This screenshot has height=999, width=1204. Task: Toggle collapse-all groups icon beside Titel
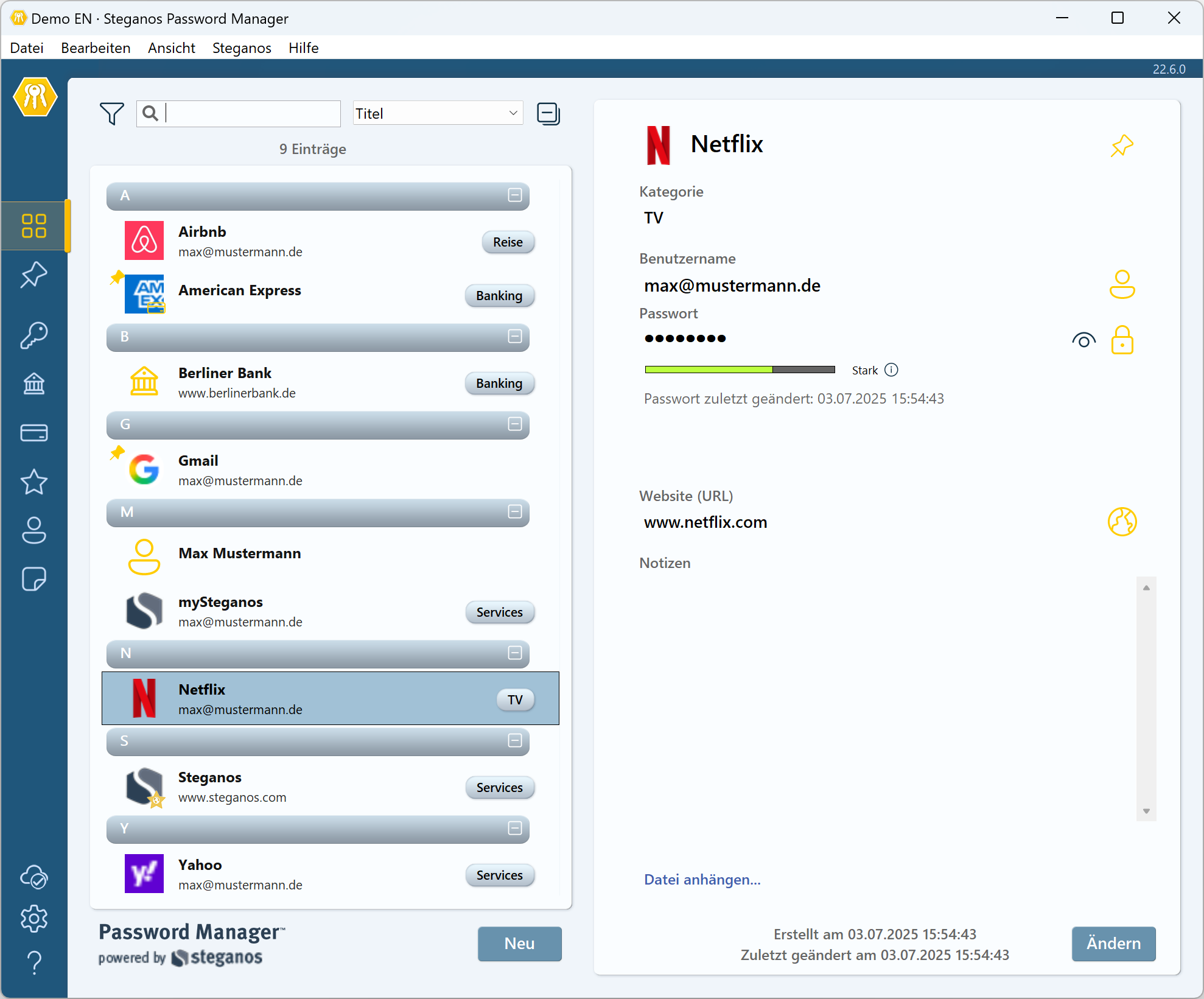[x=548, y=114]
